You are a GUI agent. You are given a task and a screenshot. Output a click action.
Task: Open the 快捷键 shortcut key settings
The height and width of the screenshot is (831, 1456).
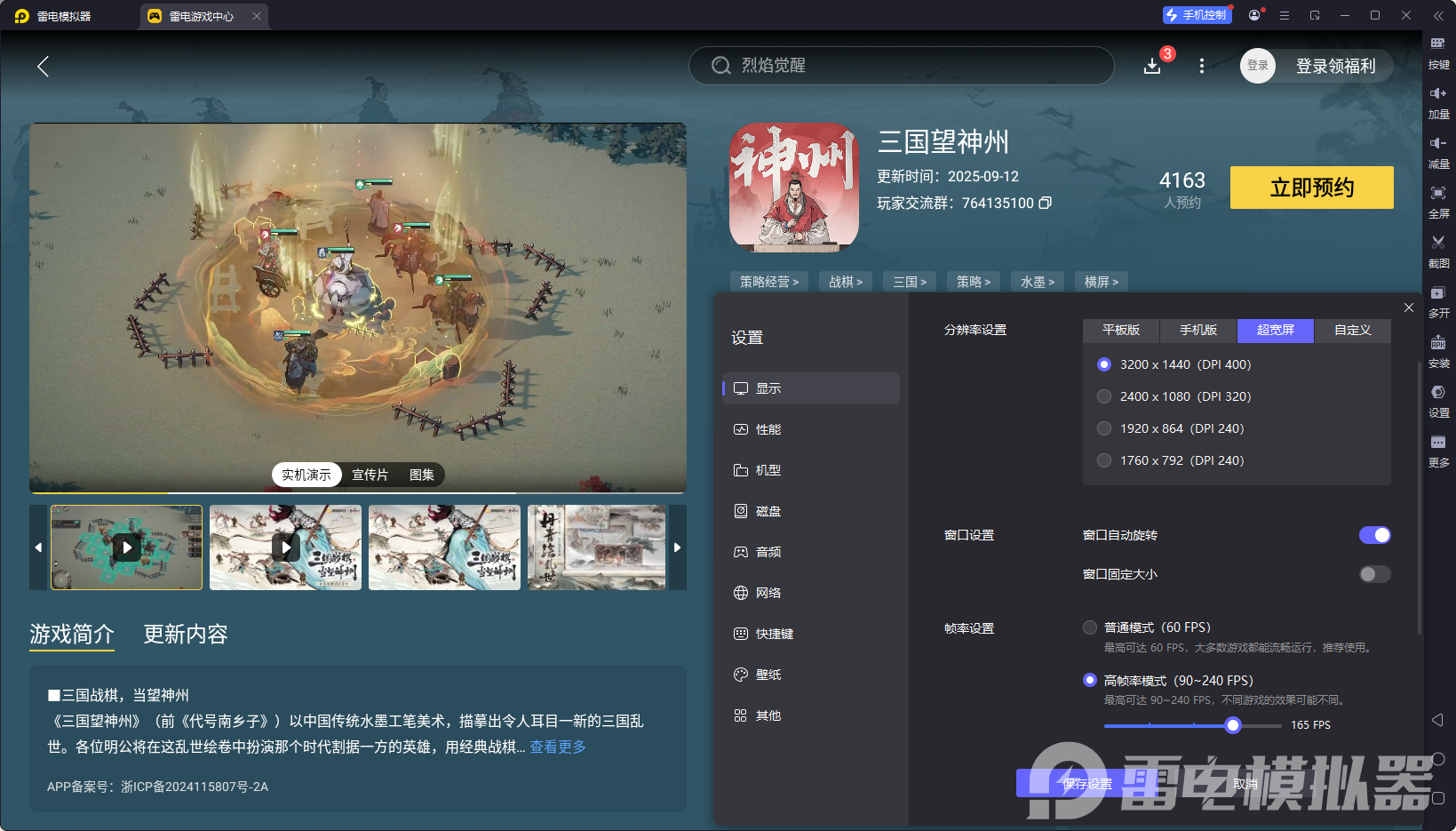click(x=774, y=633)
